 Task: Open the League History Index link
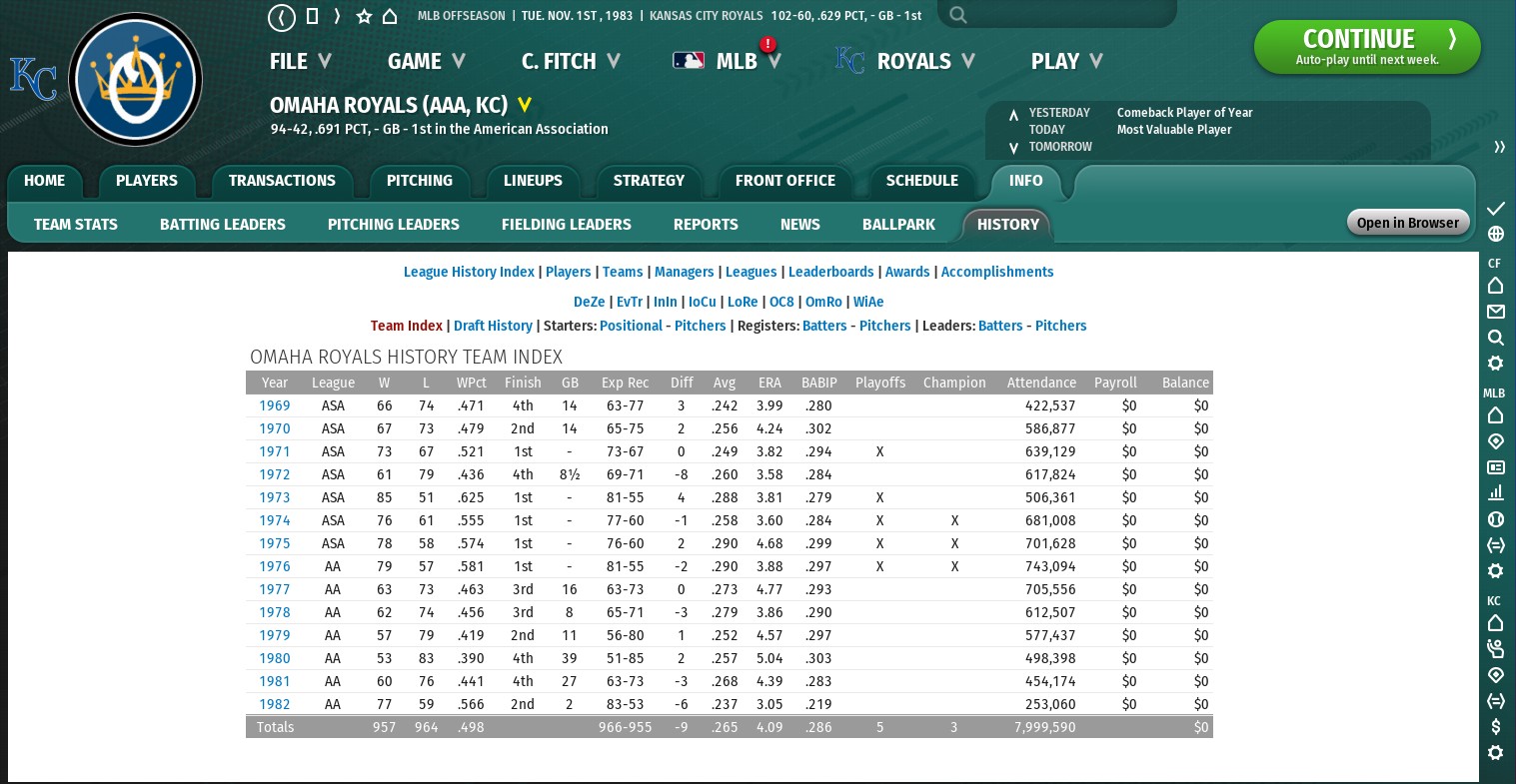coord(469,272)
